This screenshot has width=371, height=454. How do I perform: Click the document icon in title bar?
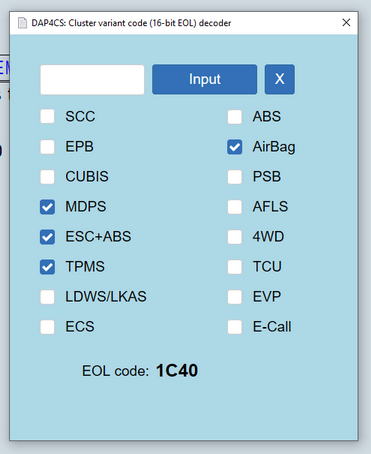(x=22, y=23)
